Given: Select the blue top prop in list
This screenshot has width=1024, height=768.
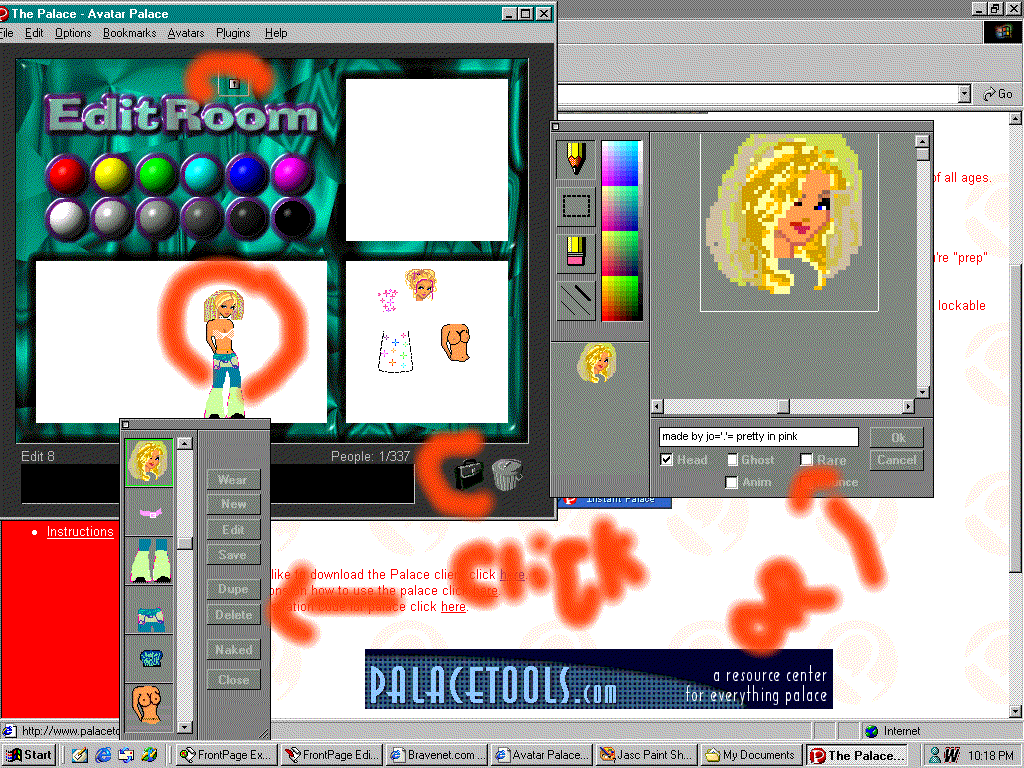Looking at the screenshot, I should pos(149,658).
